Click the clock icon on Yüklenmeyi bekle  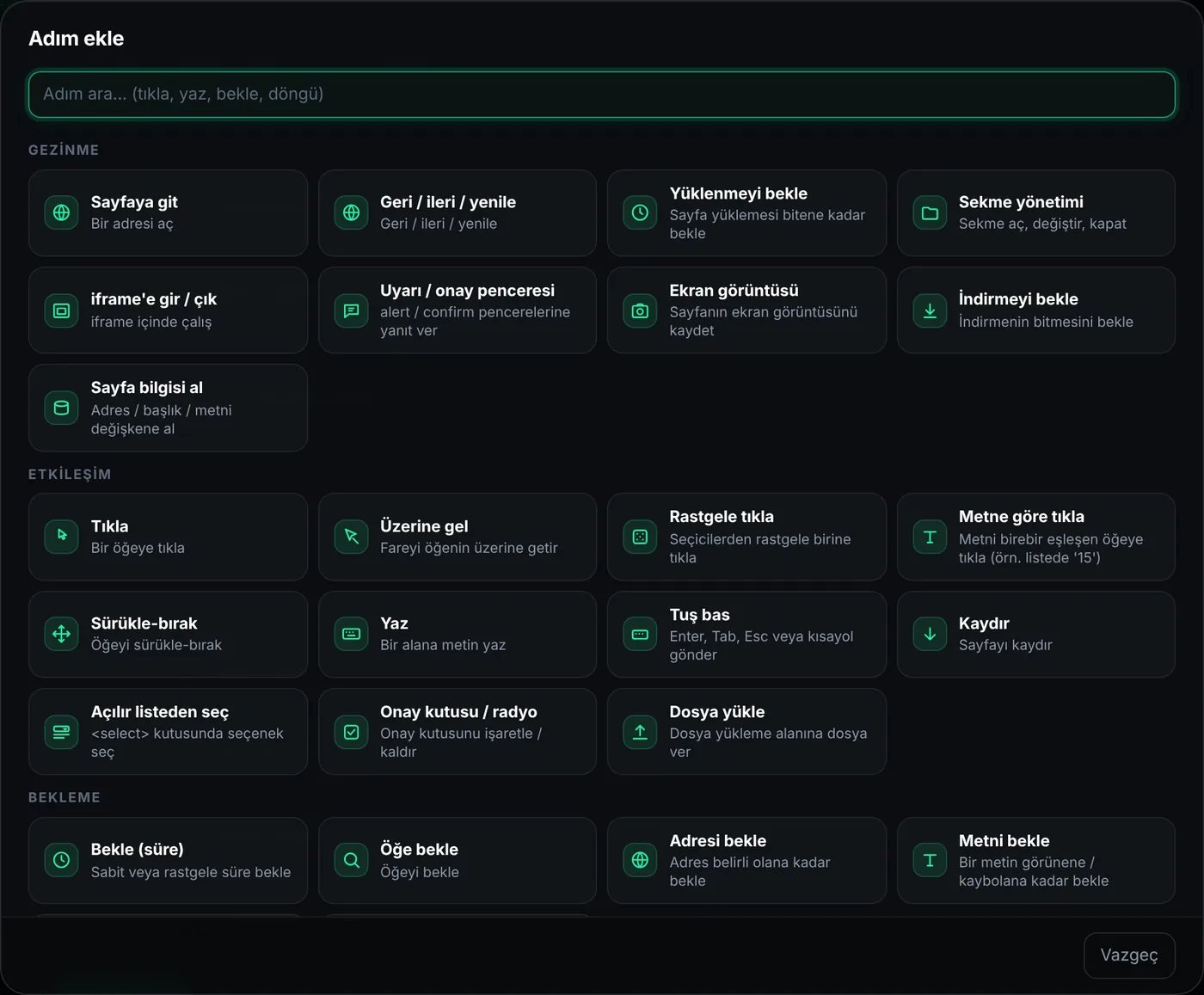(x=640, y=212)
